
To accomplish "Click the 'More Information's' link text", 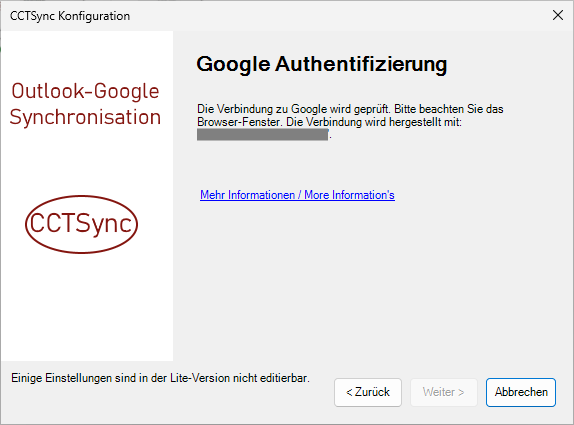I will tap(349, 195).
